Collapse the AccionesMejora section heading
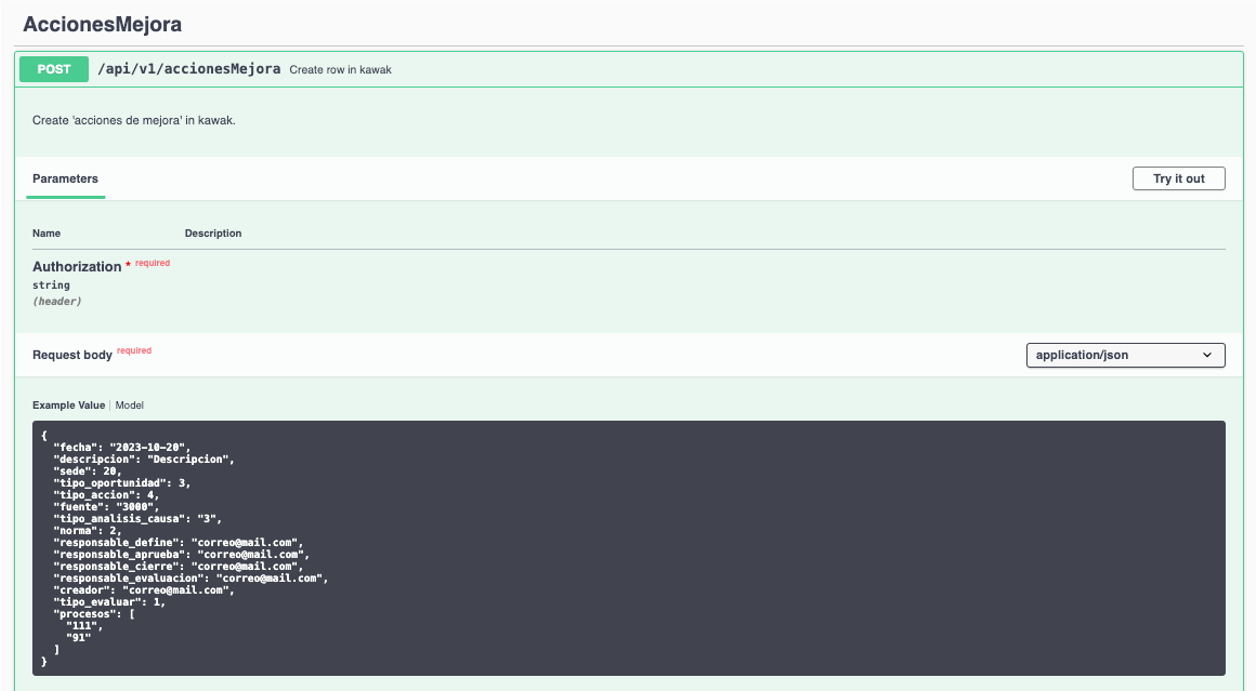This screenshot has height=691, width=1256. (x=102, y=22)
